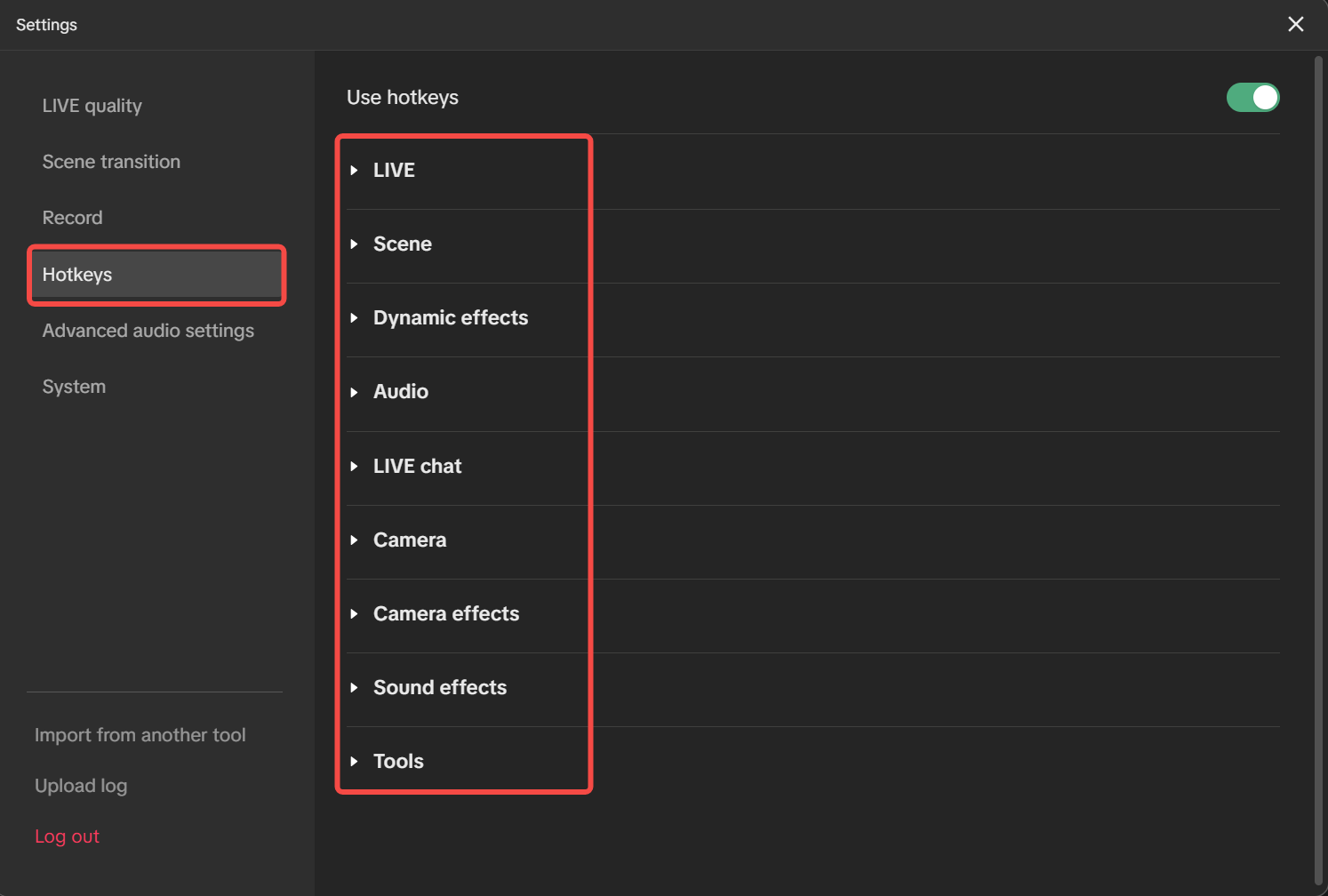Open Advanced audio settings
This screenshot has height=896, width=1328.
(148, 330)
